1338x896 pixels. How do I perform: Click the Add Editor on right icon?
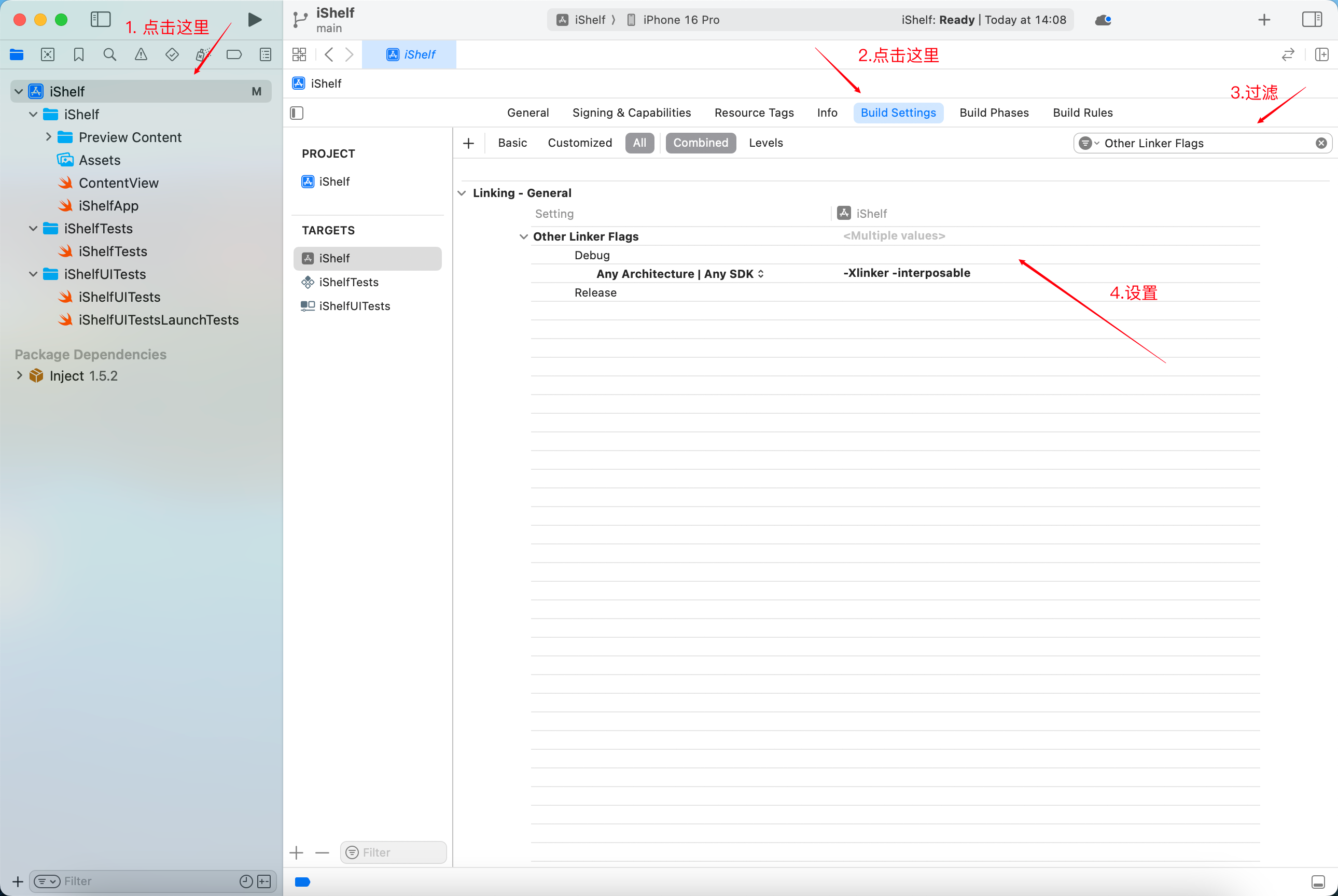1321,55
